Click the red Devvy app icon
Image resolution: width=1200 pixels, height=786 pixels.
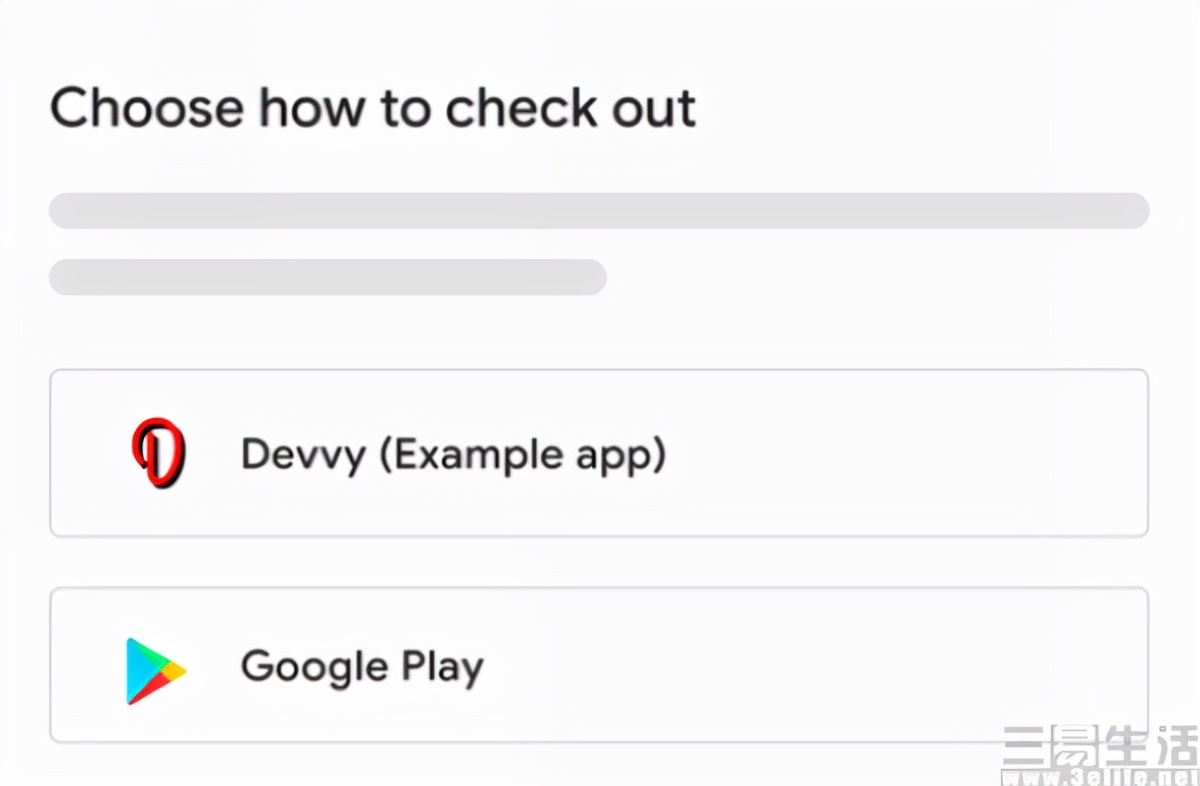point(158,454)
